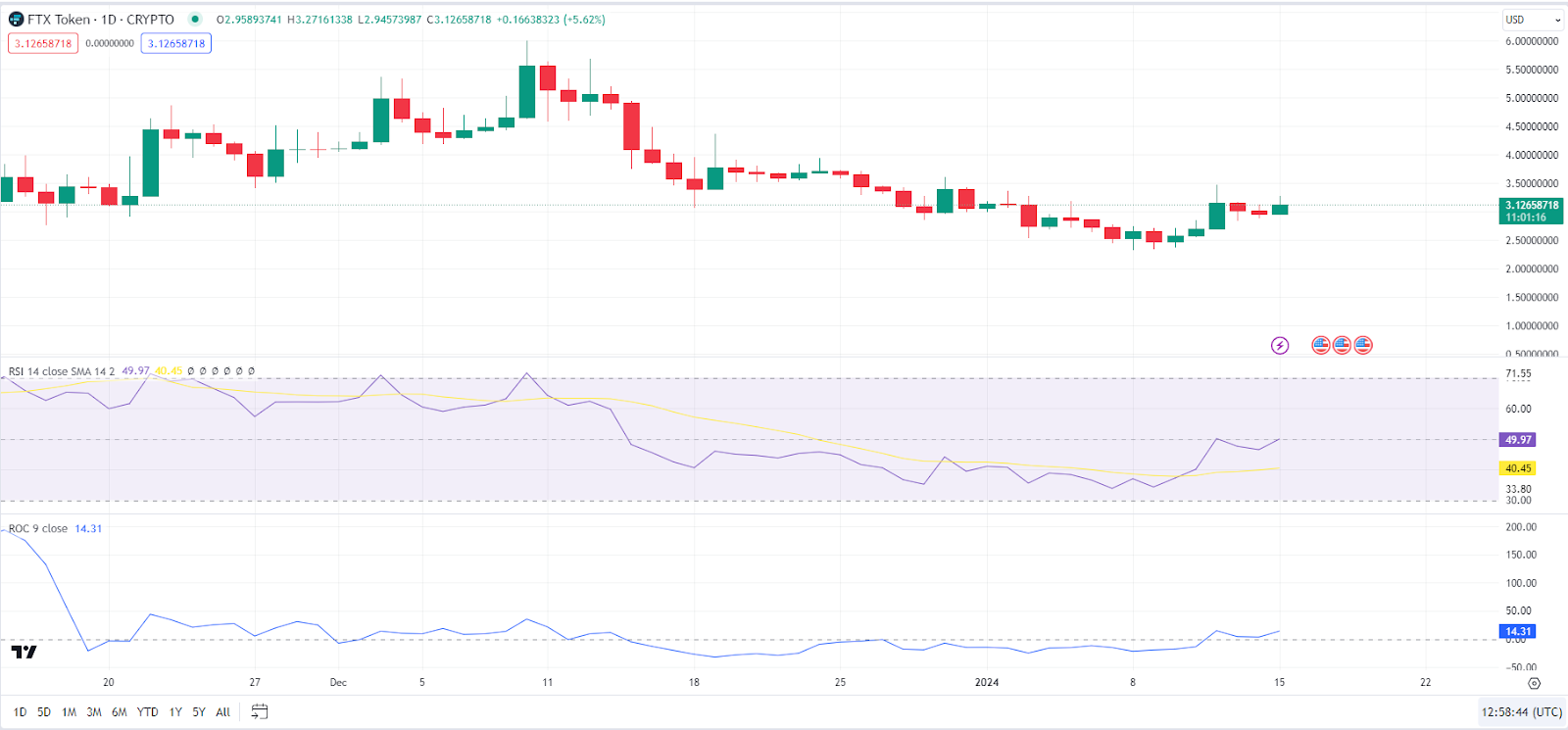The image size is (1568, 730).
Task: Click the last US flag economic event marker
Action: click(1363, 345)
